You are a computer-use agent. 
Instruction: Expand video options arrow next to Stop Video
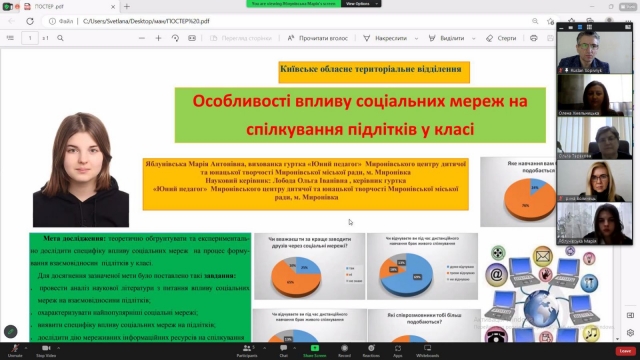[x=58, y=348]
